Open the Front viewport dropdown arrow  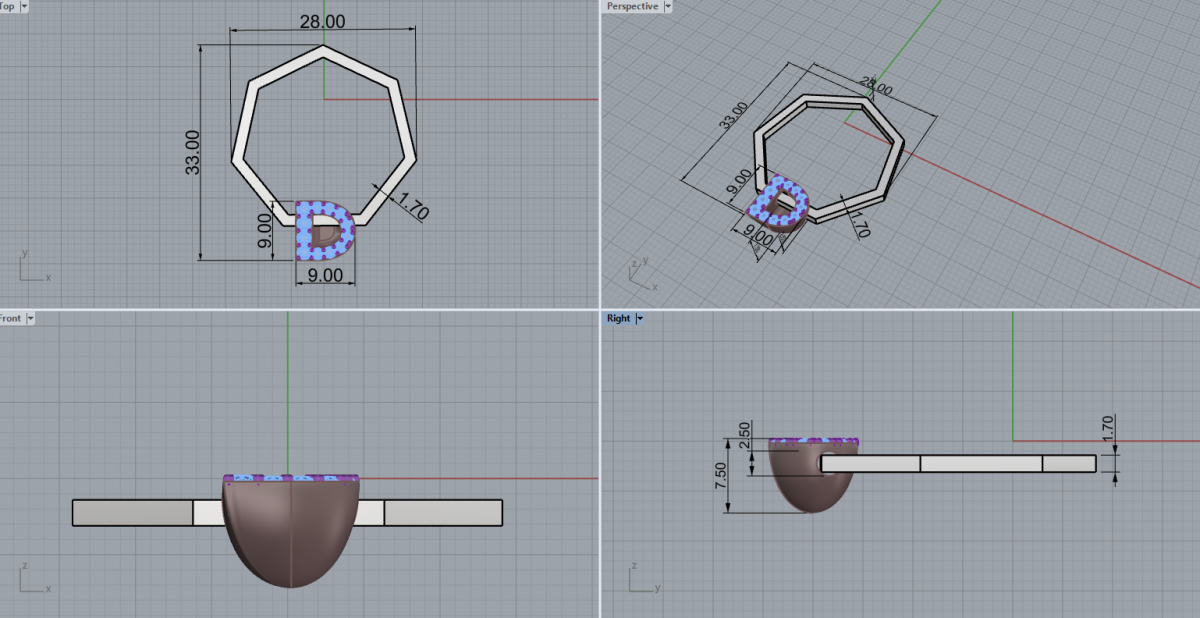tap(30, 318)
